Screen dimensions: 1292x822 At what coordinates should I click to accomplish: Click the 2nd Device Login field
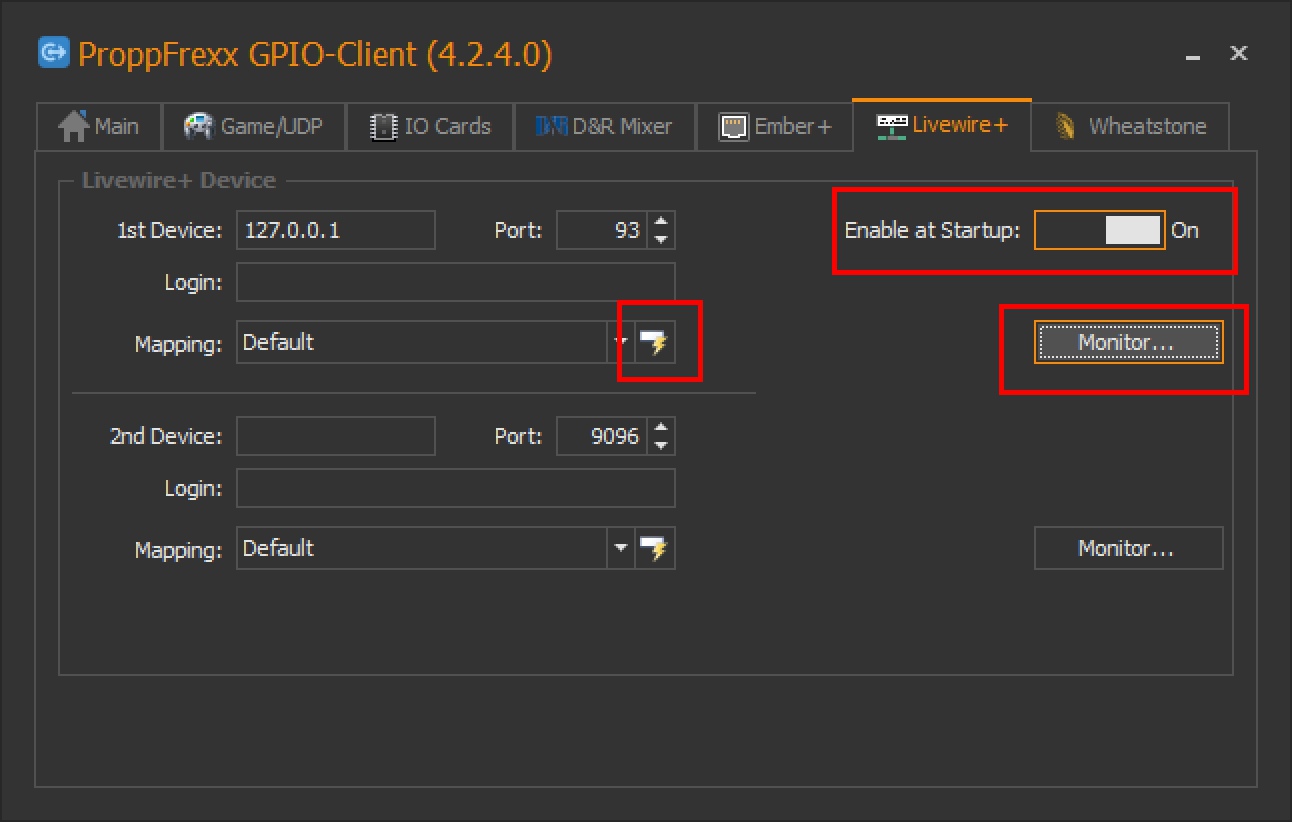pyautogui.click(x=456, y=488)
